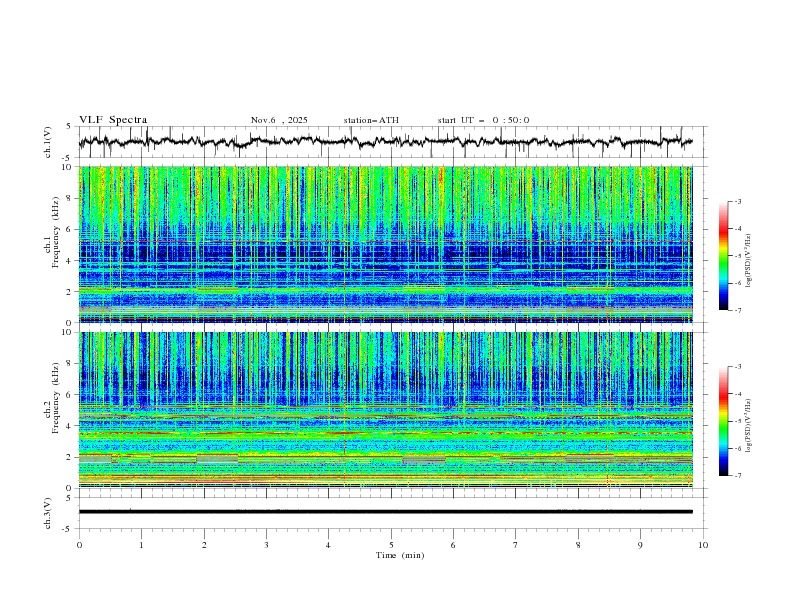Click inside the ch.2 spectrogram panel
Image resolution: width=792 pixels, height=612 pixels.
[385, 410]
